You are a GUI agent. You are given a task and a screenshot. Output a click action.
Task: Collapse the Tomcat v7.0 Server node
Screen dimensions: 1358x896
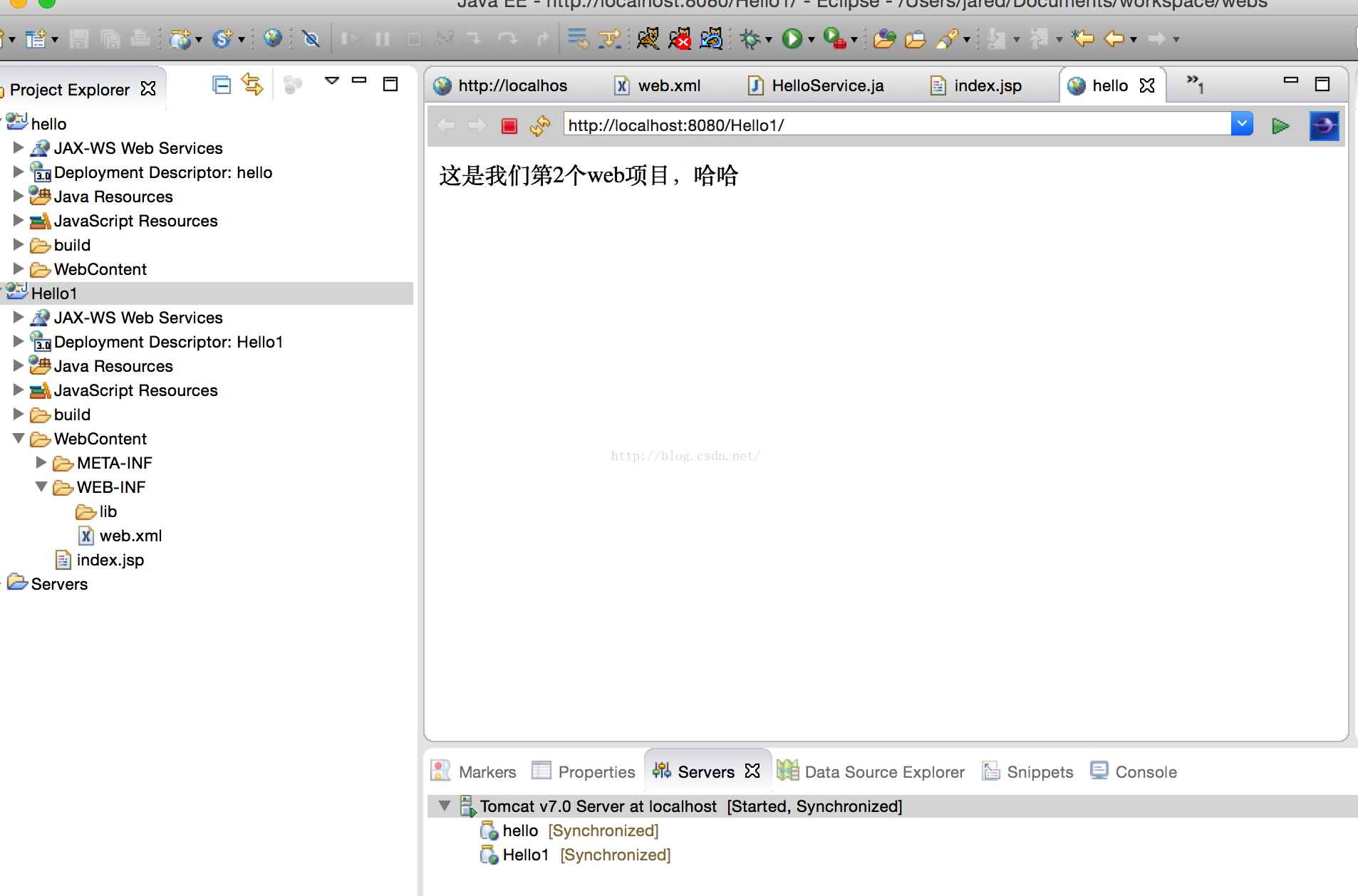point(445,806)
